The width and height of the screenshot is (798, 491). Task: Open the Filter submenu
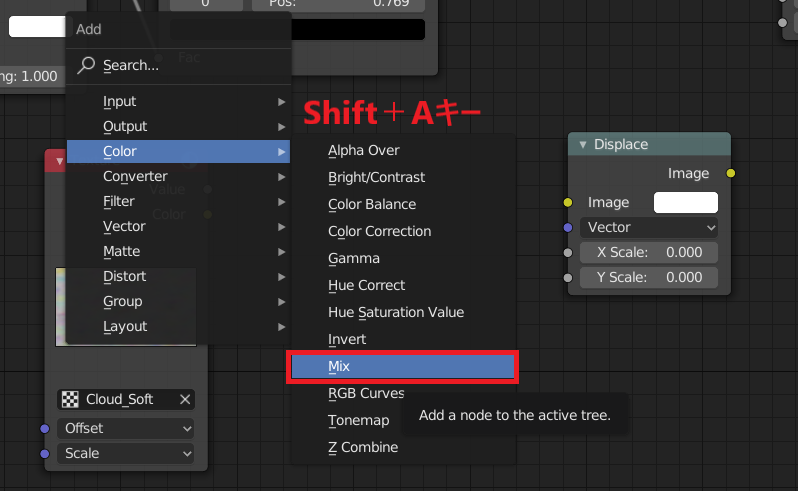(178, 201)
